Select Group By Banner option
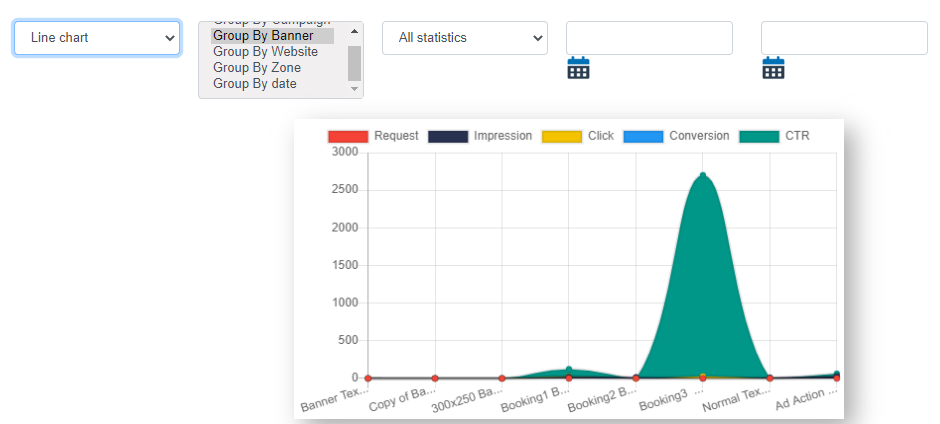This screenshot has height=424, width=940. (263, 36)
